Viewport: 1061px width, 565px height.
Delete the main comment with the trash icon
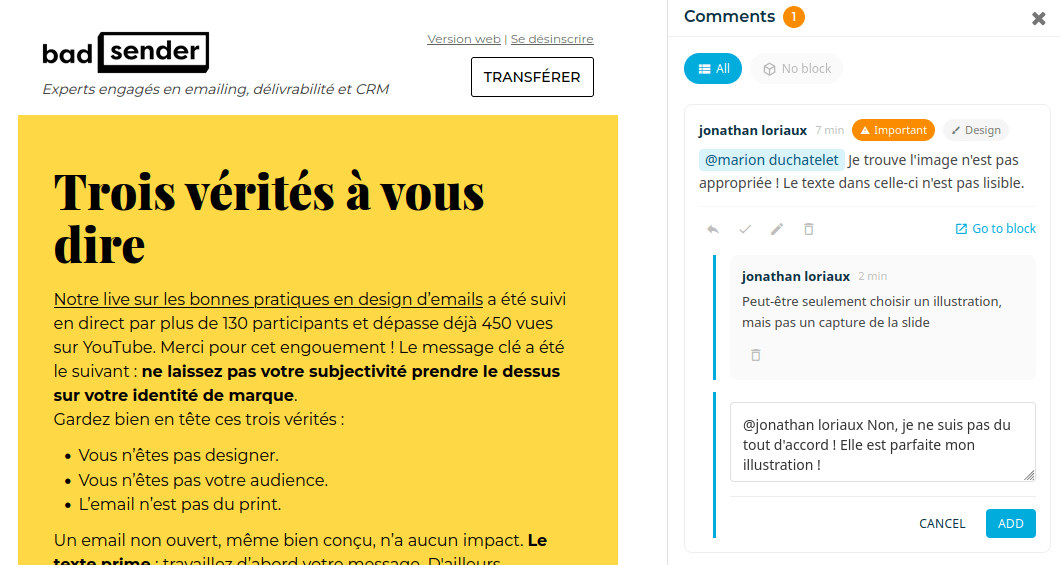(809, 229)
